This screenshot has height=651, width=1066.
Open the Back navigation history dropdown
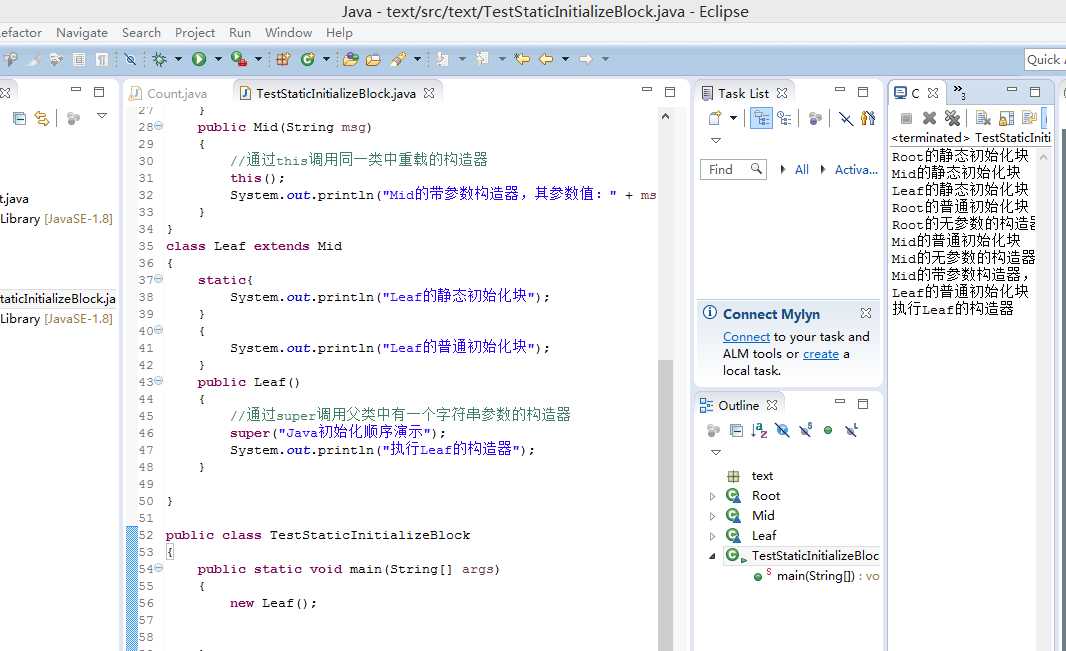[565, 59]
